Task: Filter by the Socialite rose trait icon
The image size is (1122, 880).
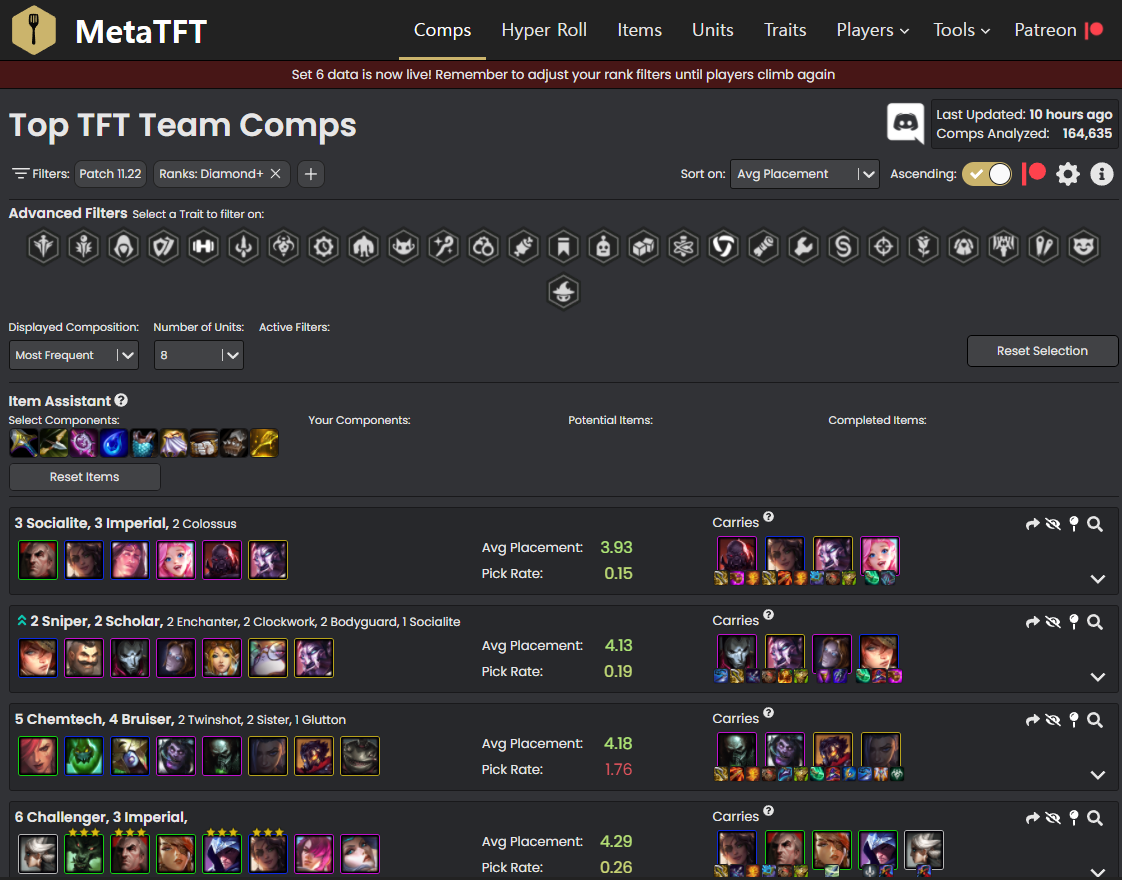Action: 924,247
